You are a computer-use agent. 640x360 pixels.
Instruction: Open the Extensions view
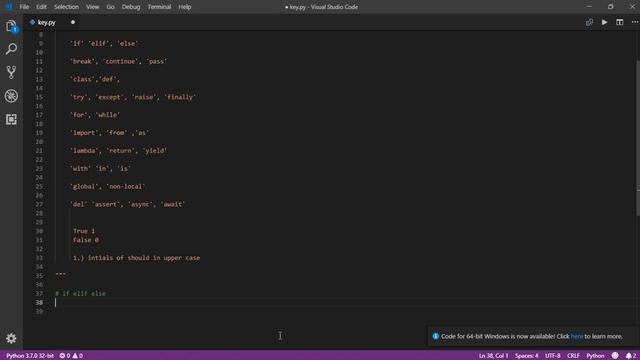click(x=11, y=119)
